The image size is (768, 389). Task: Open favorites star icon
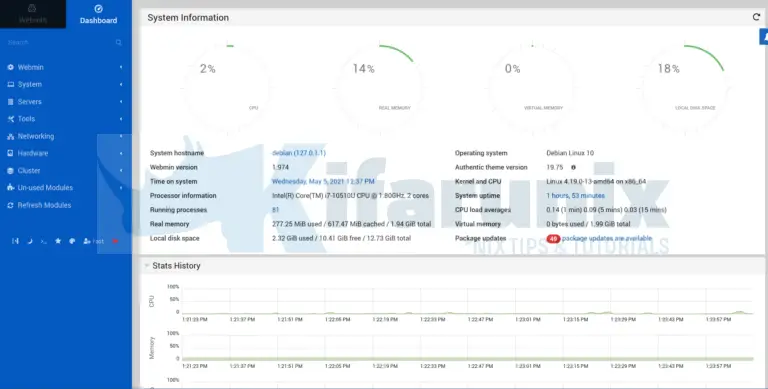coord(58,241)
